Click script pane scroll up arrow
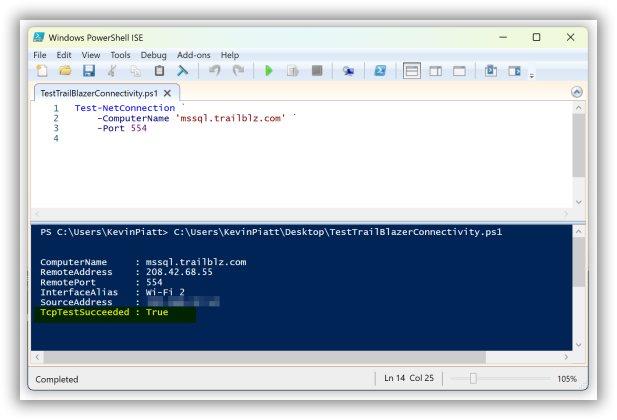 578,107
